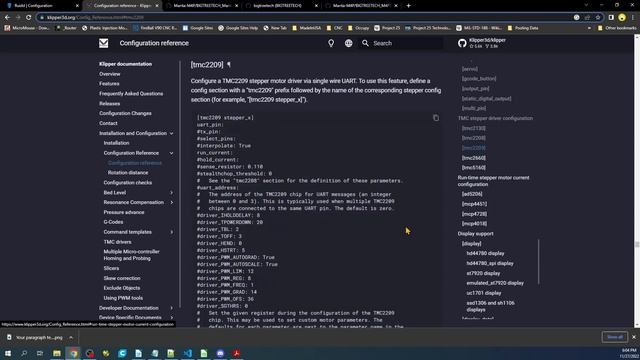
Task: Close the downloads bar
Action: [634, 337]
